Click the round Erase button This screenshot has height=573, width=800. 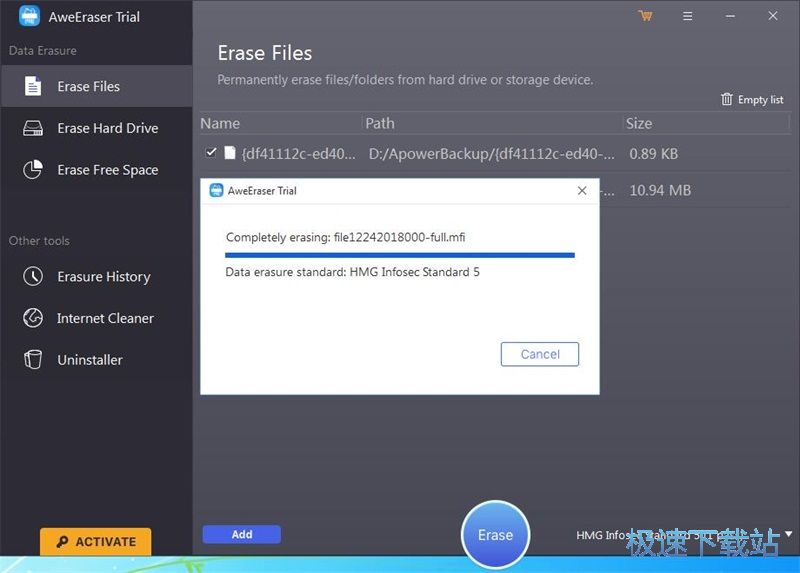[495, 535]
